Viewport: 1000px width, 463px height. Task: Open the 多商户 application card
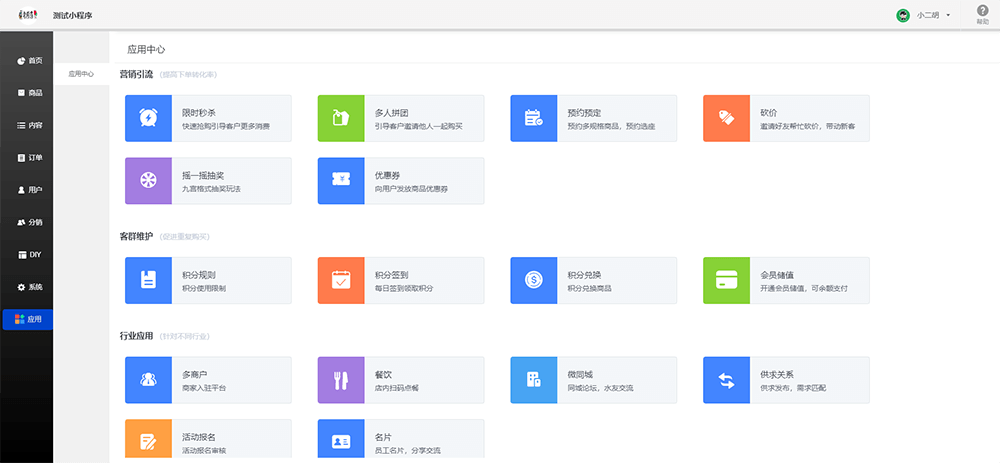coord(208,379)
